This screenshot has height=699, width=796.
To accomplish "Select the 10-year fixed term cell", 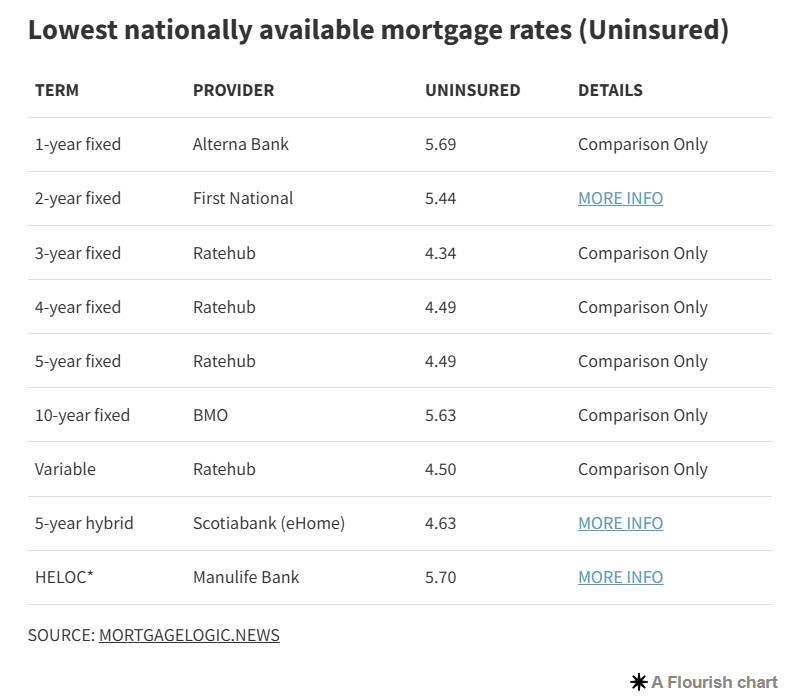I will click(82, 415).
